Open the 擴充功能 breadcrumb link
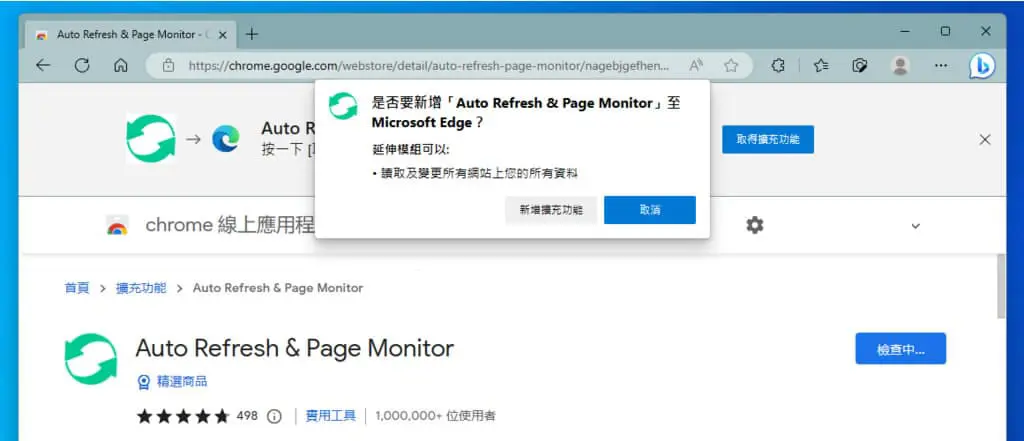The image size is (1024, 441). click(x=141, y=287)
